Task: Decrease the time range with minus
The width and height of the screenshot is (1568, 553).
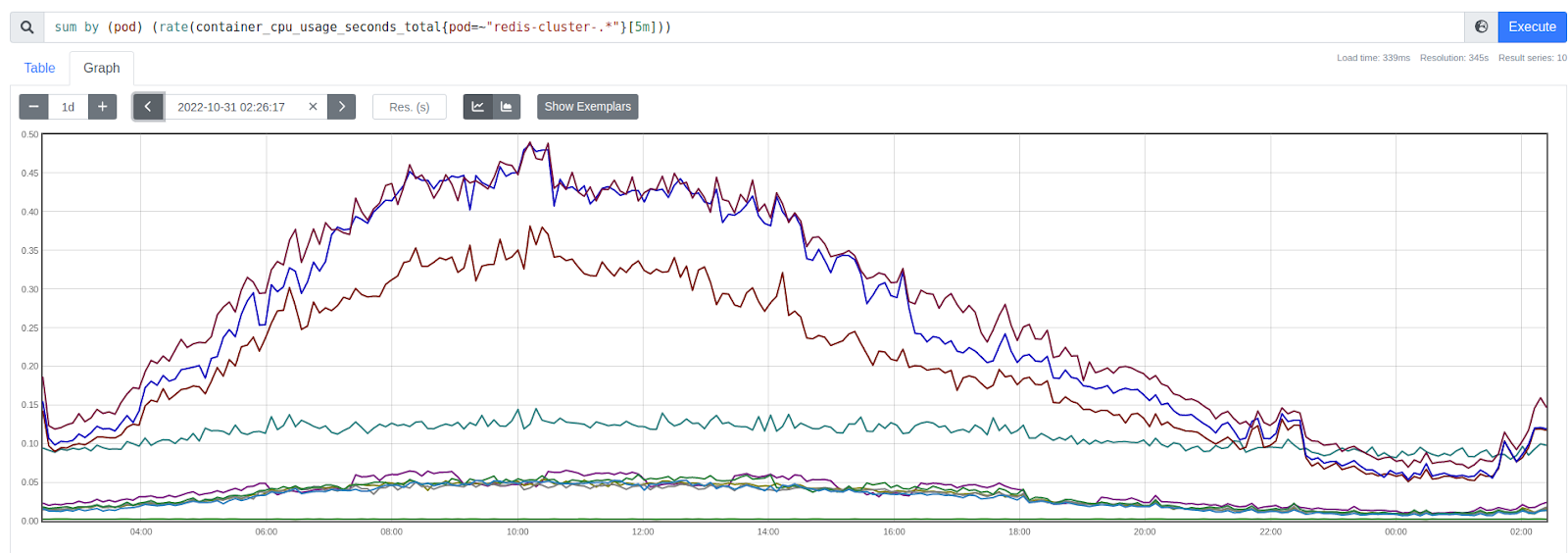Action: [x=33, y=107]
